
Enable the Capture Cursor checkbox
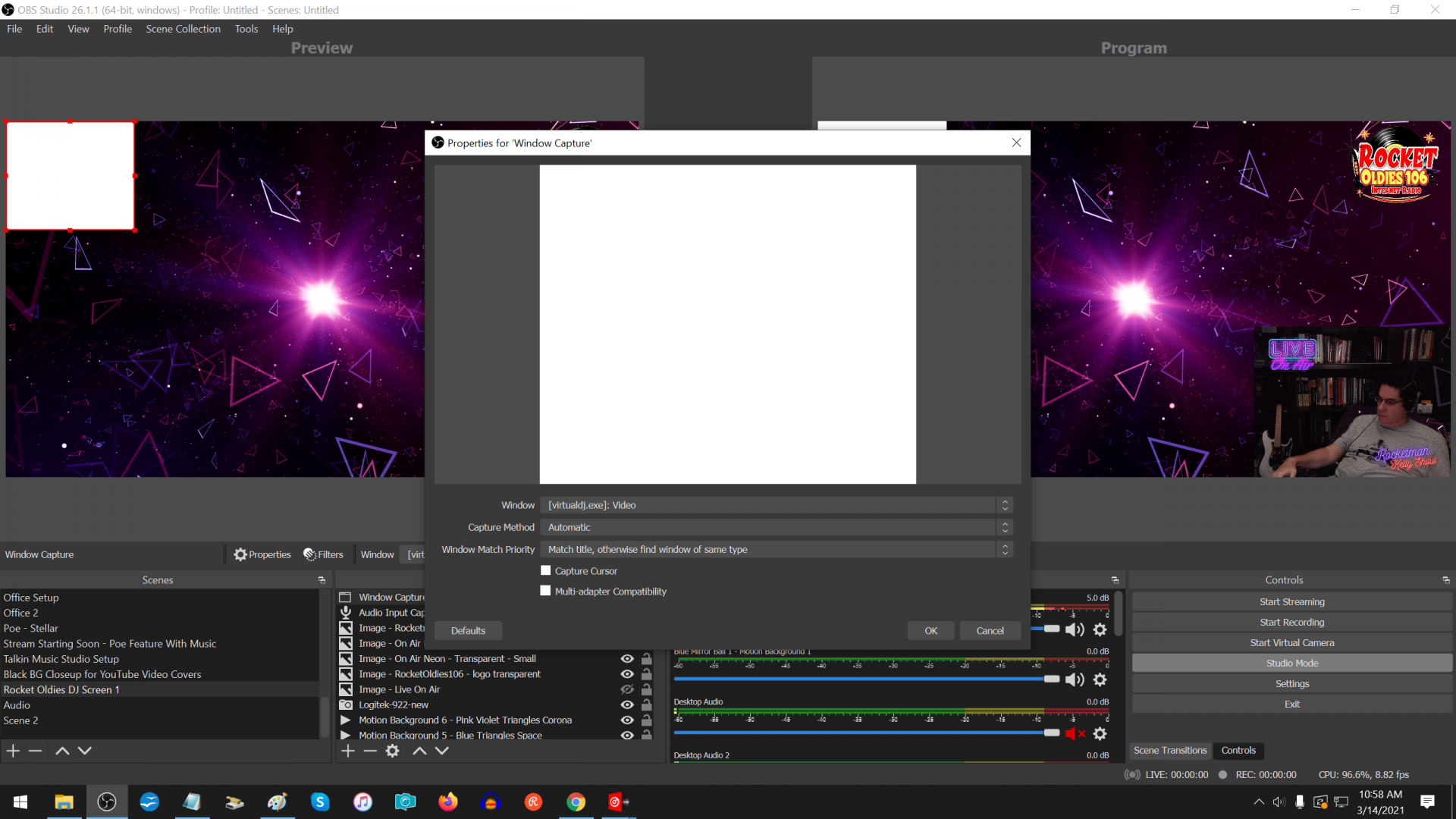545,570
